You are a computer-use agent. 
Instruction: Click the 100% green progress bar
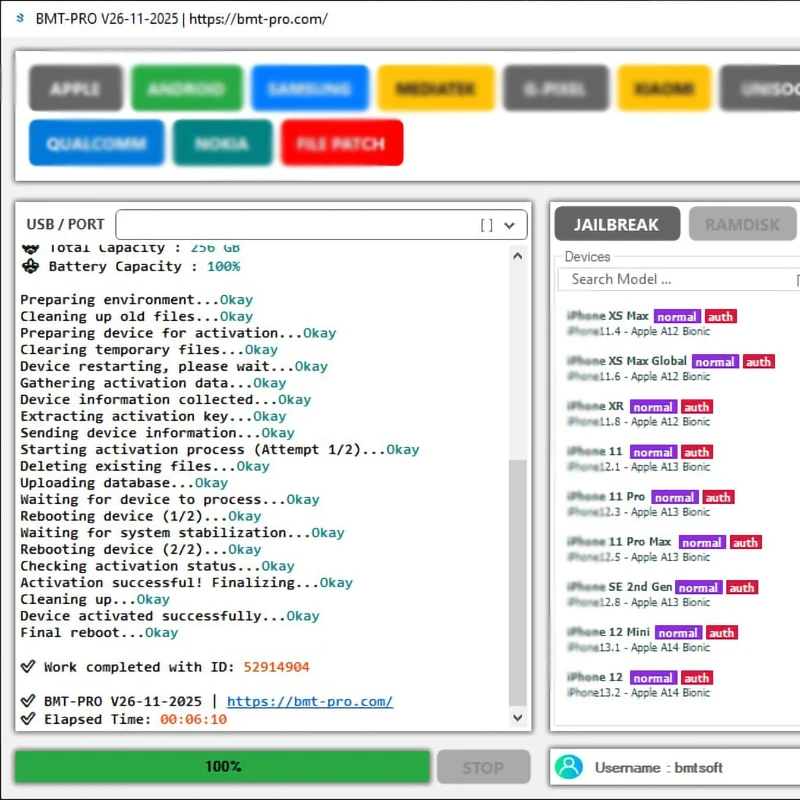(x=222, y=766)
